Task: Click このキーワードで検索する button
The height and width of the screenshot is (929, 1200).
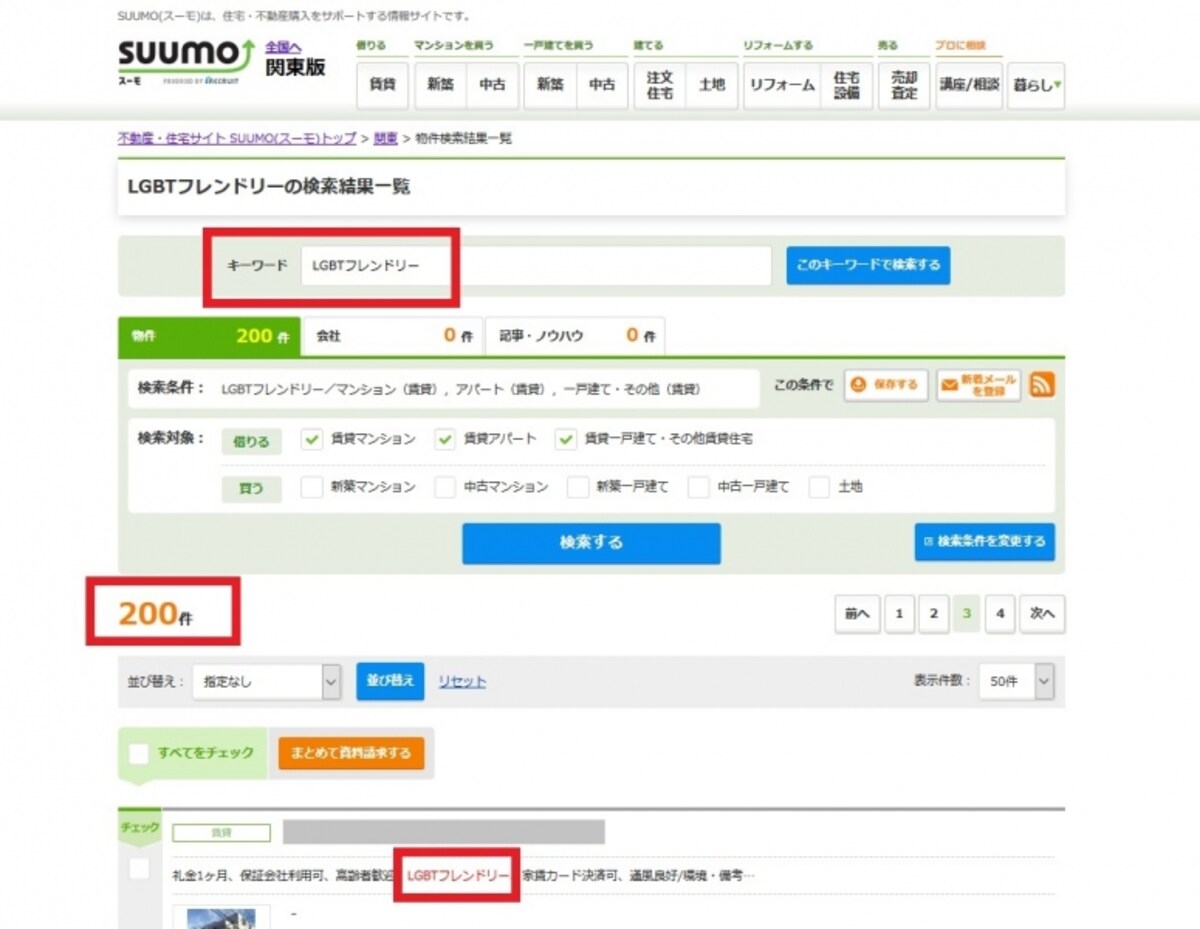Action: point(868,265)
